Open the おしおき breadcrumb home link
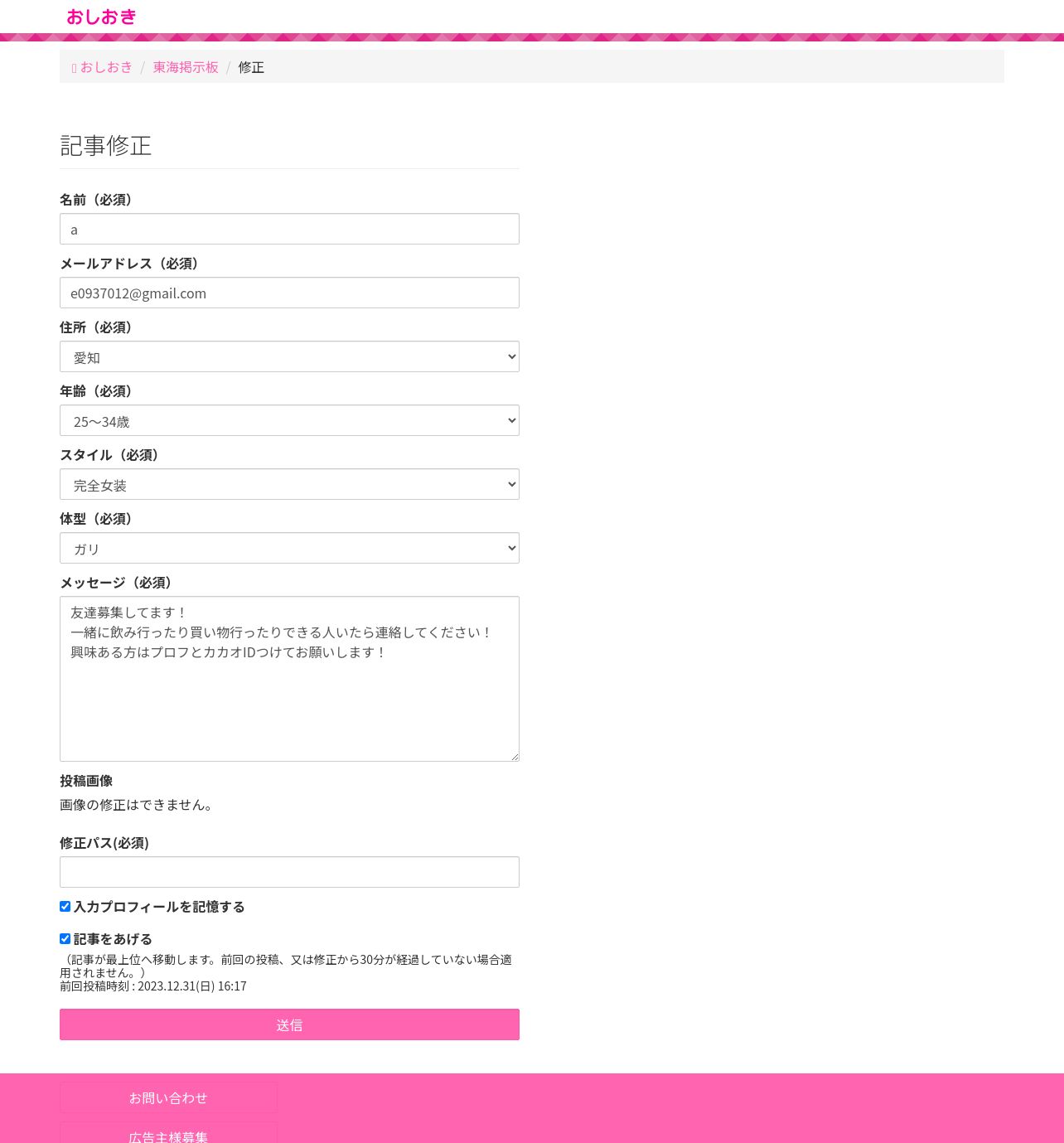The image size is (1064, 1143). coord(103,67)
